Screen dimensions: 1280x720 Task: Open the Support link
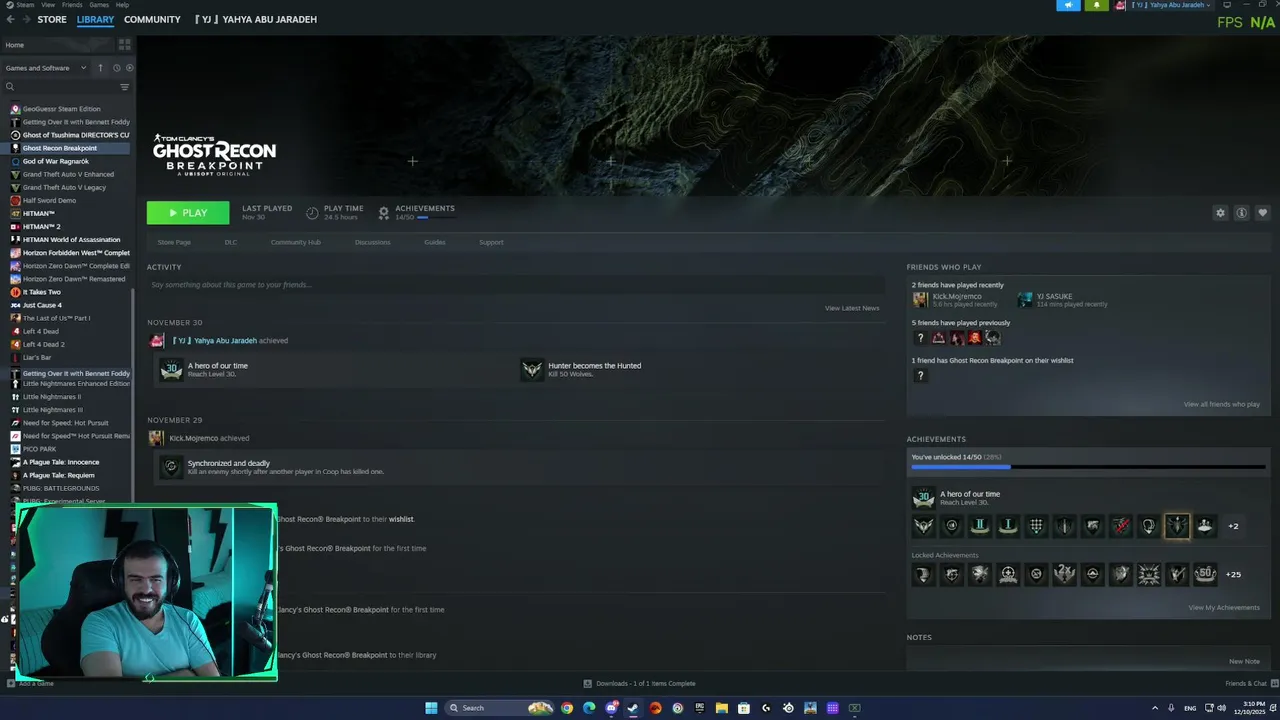coord(491,242)
